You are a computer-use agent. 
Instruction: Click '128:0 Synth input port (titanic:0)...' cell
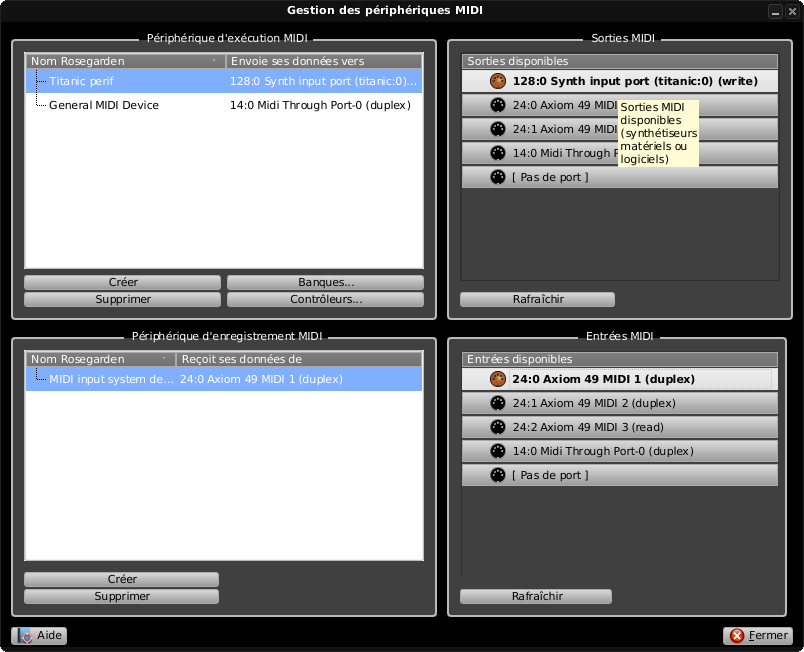click(323, 81)
